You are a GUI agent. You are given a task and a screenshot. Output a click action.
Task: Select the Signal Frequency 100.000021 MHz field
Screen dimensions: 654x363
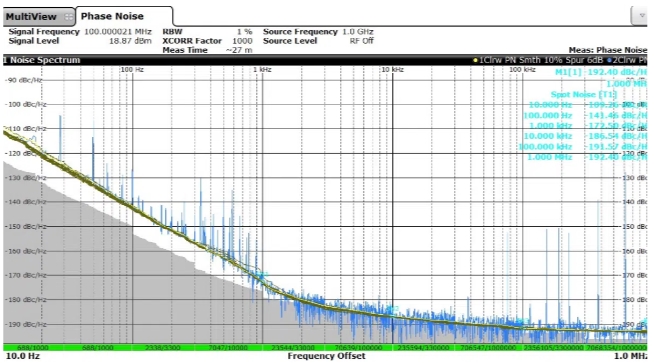(80, 32)
